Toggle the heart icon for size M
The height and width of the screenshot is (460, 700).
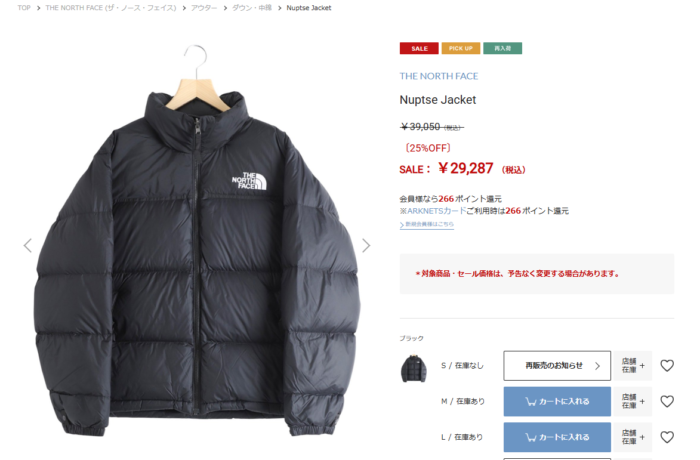667,401
